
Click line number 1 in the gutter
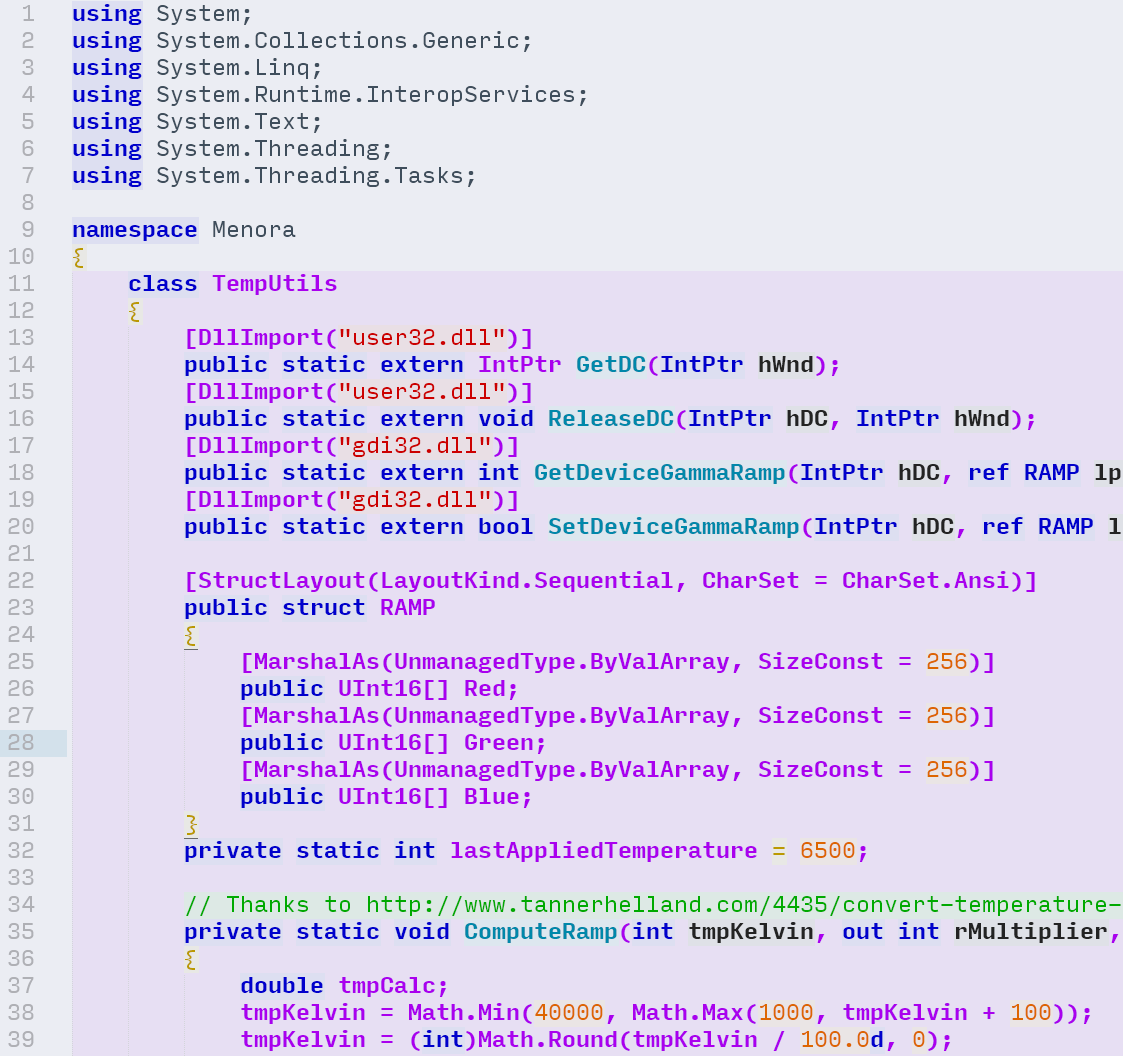coord(27,14)
